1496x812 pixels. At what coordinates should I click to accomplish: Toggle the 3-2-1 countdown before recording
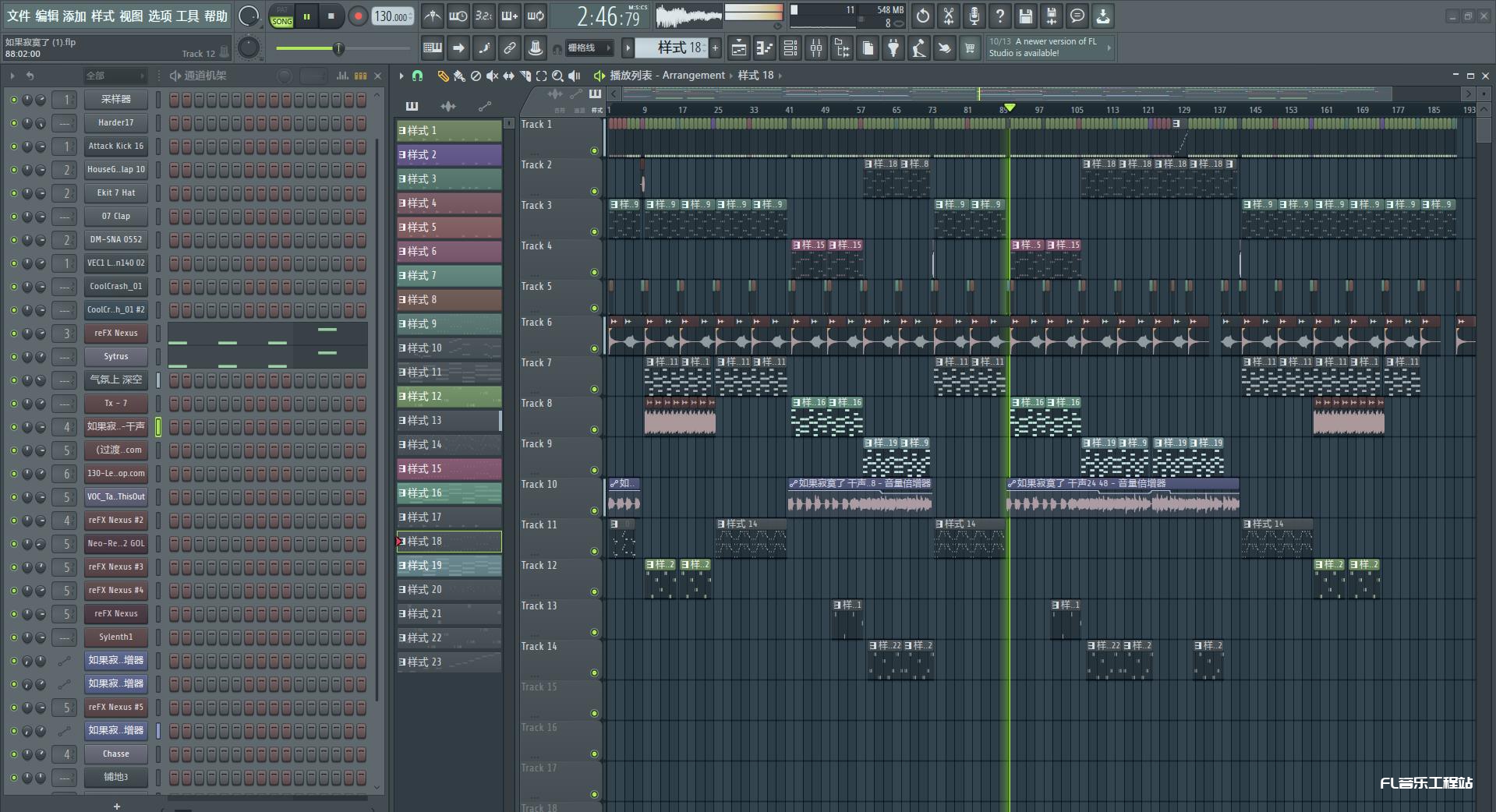(x=483, y=16)
